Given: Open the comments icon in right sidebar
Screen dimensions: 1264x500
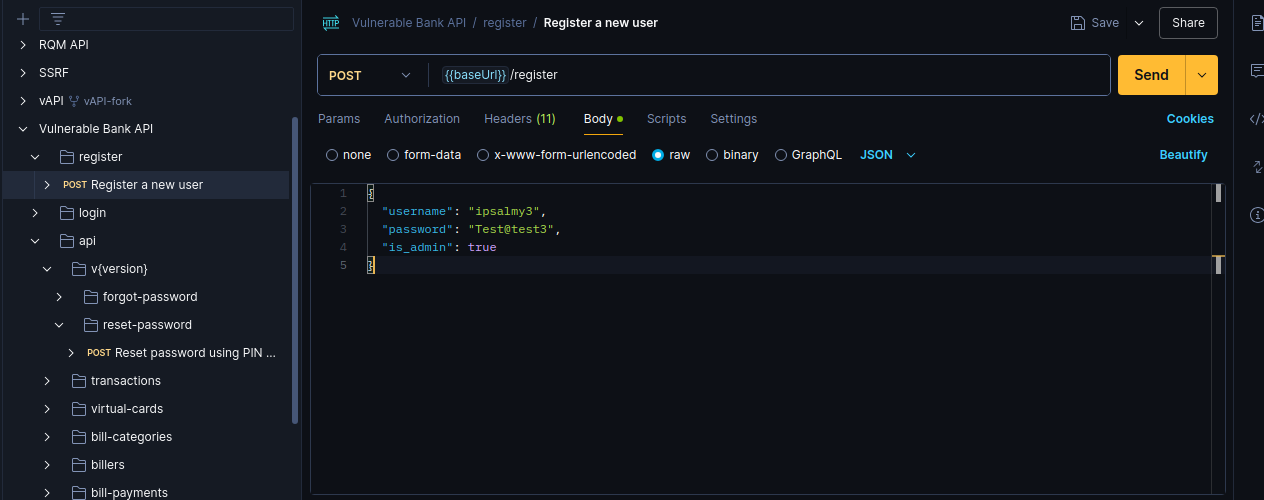Looking at the screenshot, I should [x=1257, y=70].
